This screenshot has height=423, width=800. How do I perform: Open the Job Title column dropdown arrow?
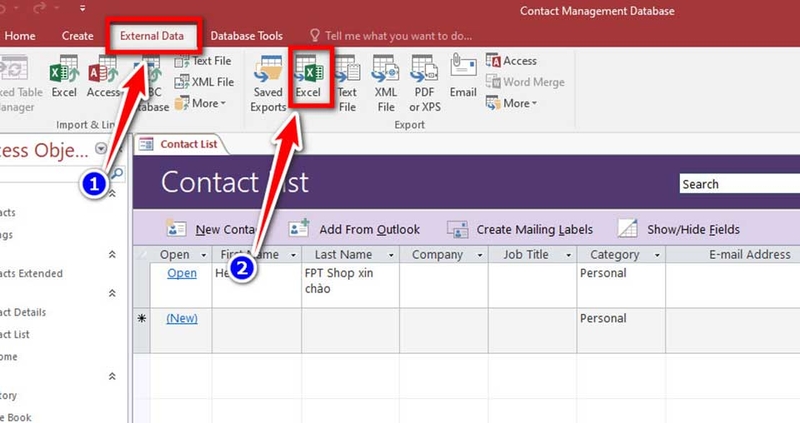click(569, 255)
